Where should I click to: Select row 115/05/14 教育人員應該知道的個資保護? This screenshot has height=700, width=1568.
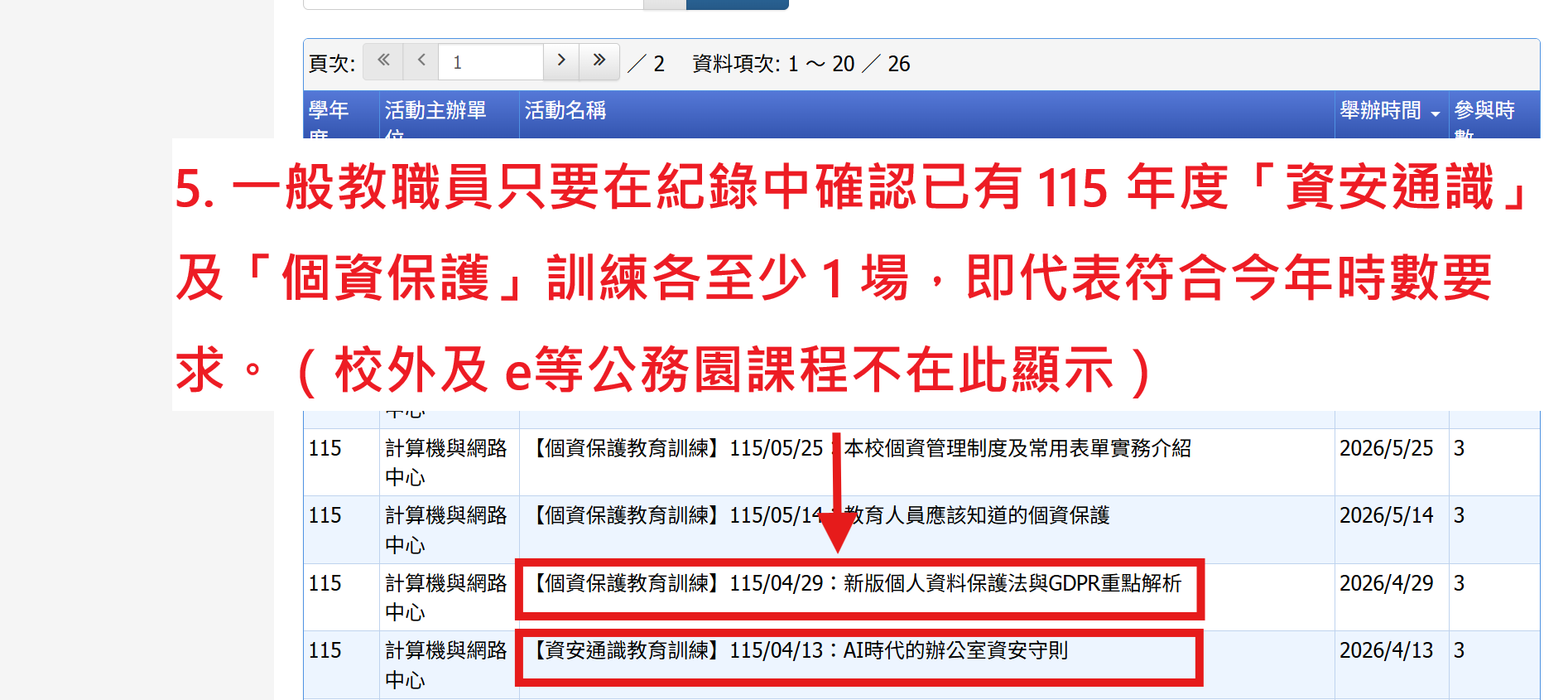(x=921, y=530)
